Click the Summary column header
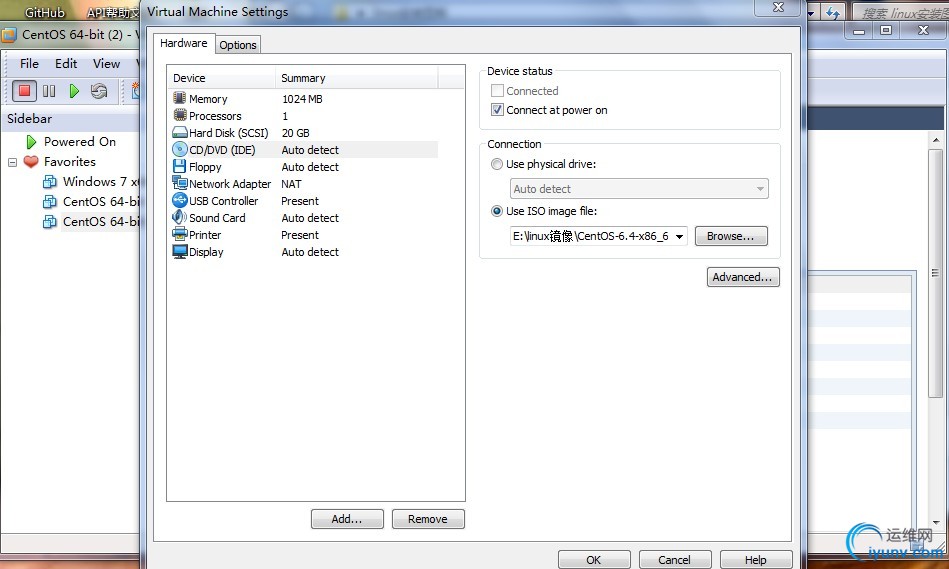Screen dimensions: 949x569 pyautogui.click(x=357, y=78)
